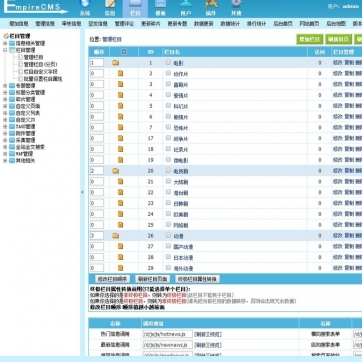
Task: Open 批量设置栏目属性 in the sidebar tree
Action: (43, 79)
